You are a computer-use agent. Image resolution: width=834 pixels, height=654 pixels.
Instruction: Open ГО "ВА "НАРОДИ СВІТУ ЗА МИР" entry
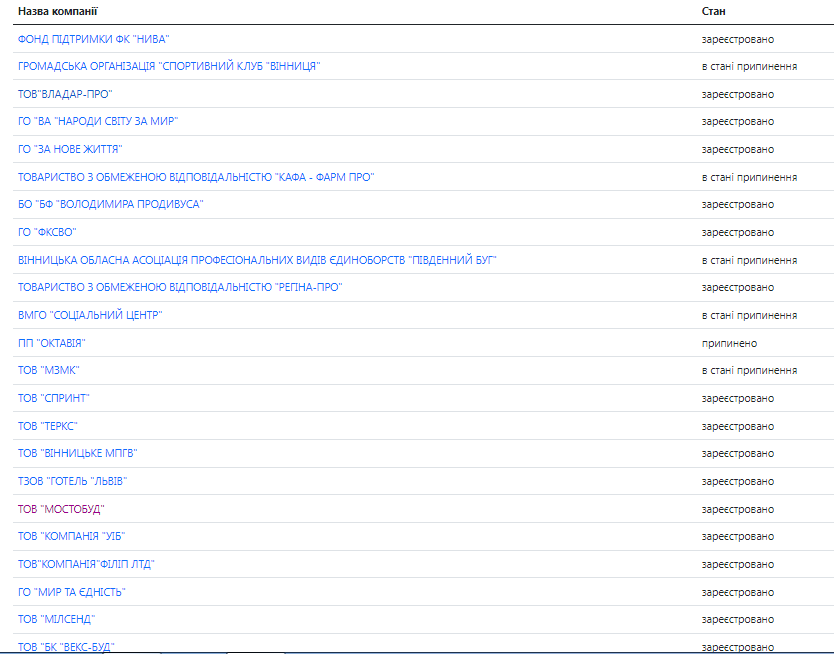click(x=98, y=121)
